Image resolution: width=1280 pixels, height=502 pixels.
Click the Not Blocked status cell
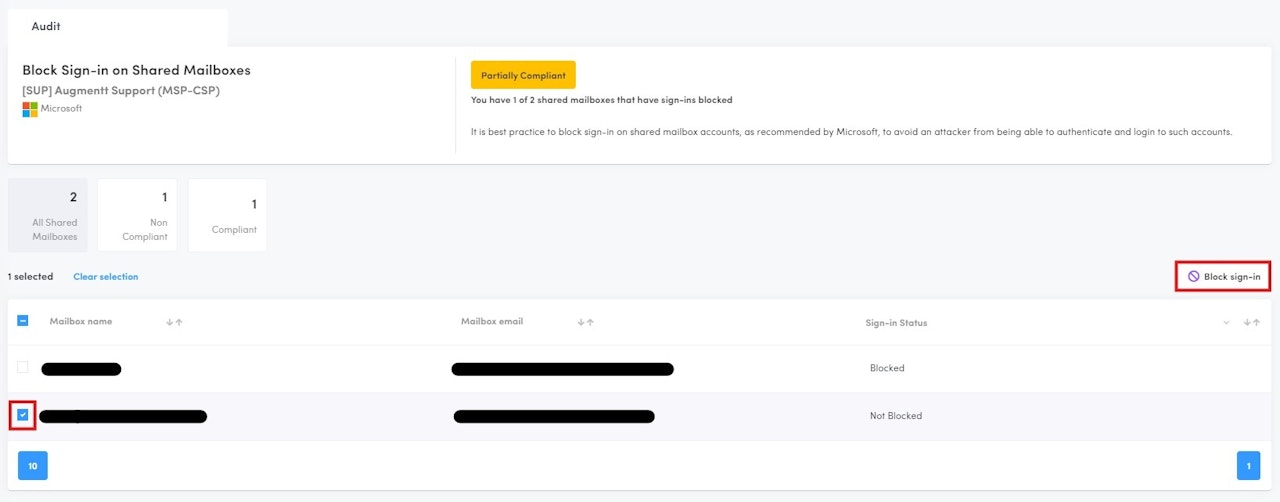tap(896, 416)
